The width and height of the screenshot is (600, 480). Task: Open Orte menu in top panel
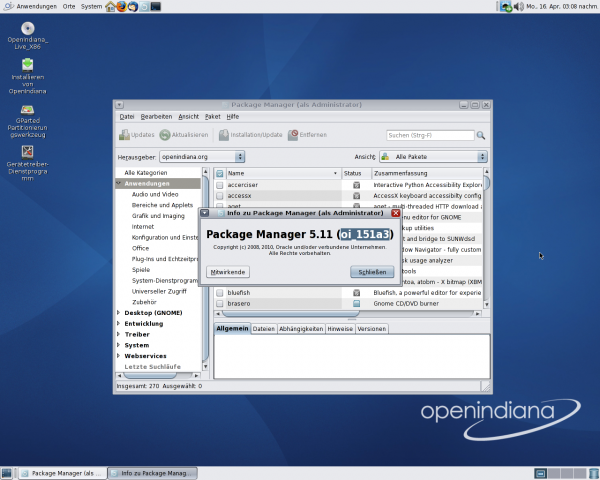[x=69, y=7]
